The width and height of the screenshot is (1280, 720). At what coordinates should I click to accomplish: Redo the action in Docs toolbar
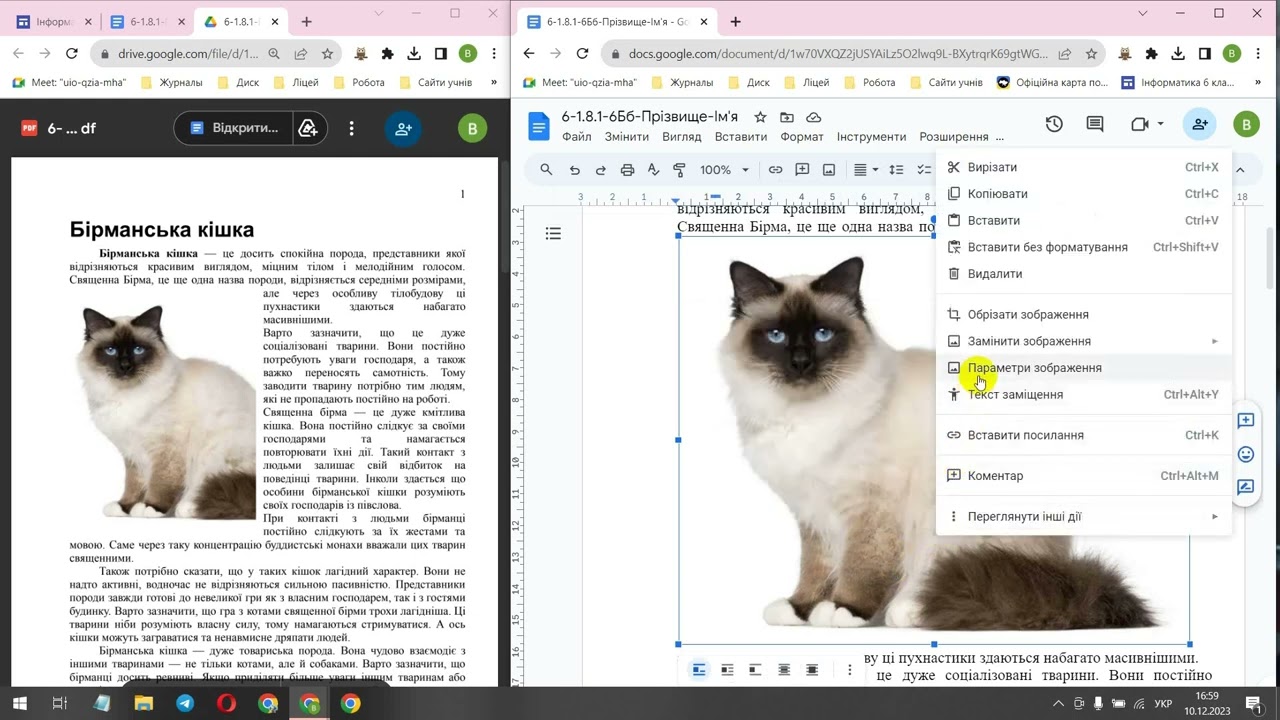pos(601,170)
